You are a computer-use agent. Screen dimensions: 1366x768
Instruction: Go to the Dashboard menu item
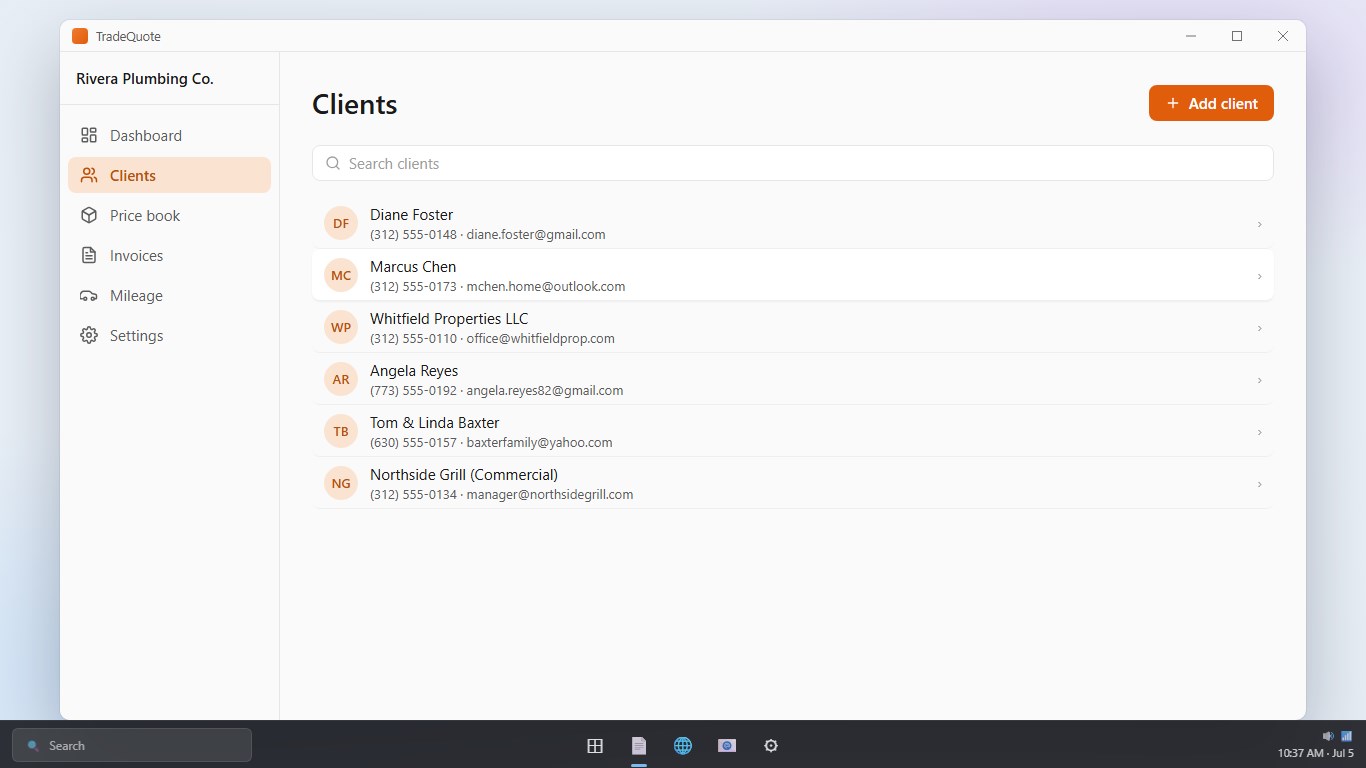[169, 135]
